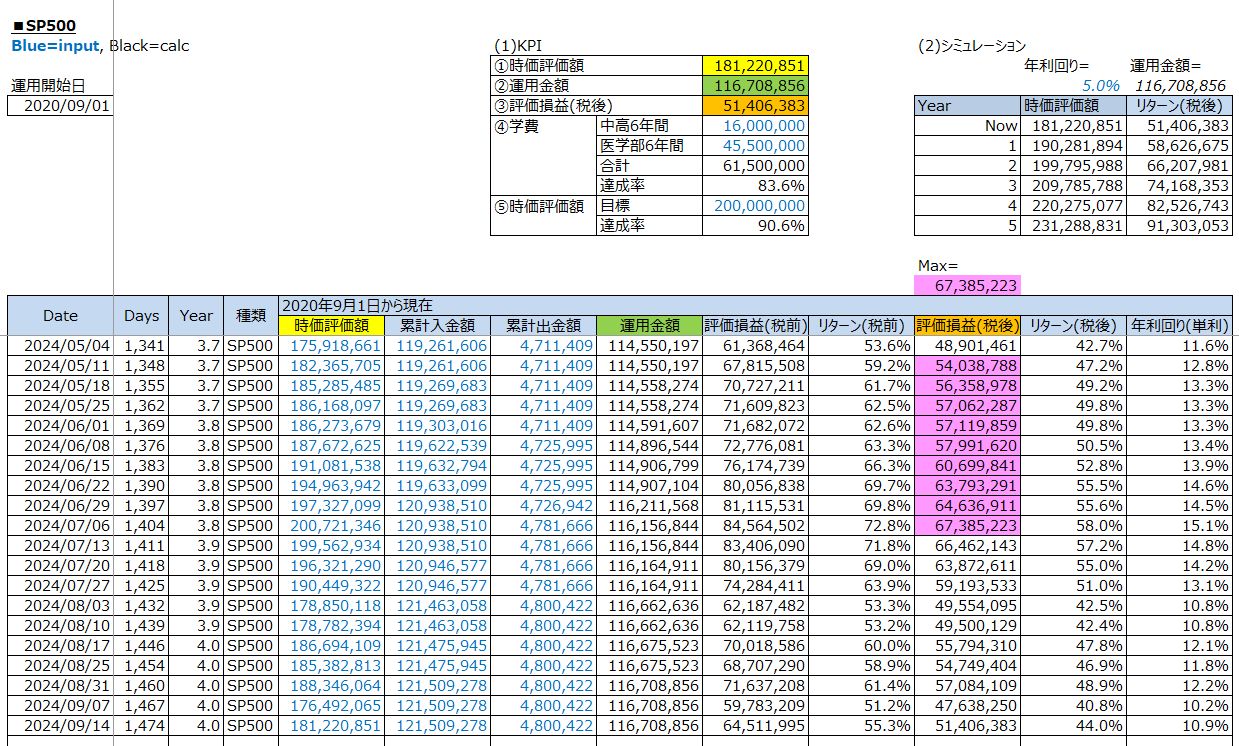Click the 年利回り(単利) column header
Image resolution: width=1239 pixels, height=746 pixels.
(x=1180, y=325)
